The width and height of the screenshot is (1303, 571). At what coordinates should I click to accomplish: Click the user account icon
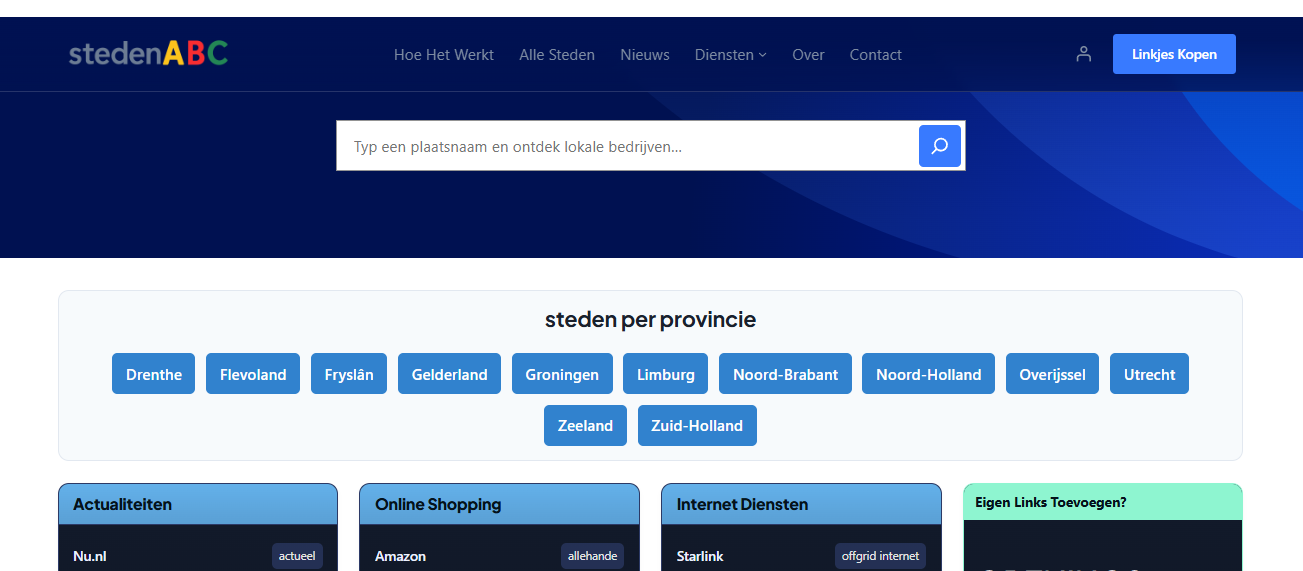(x=1083, y=54)
